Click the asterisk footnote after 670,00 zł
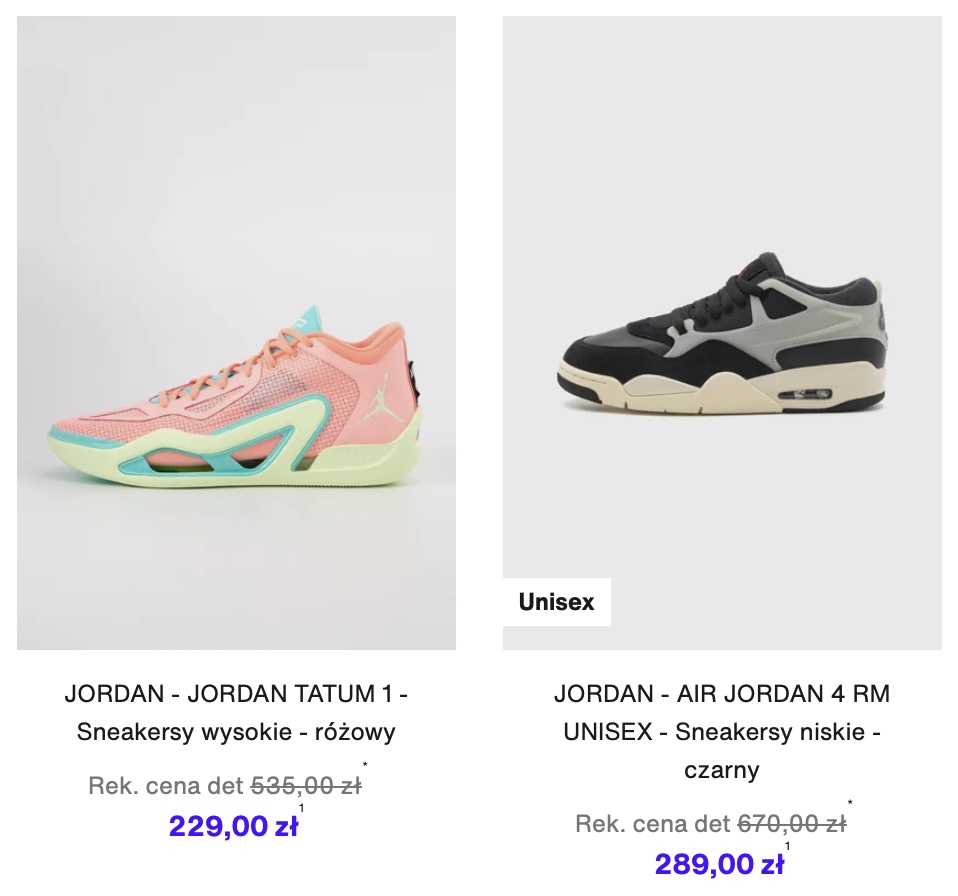The image size is (958, 896). (850, 803)
